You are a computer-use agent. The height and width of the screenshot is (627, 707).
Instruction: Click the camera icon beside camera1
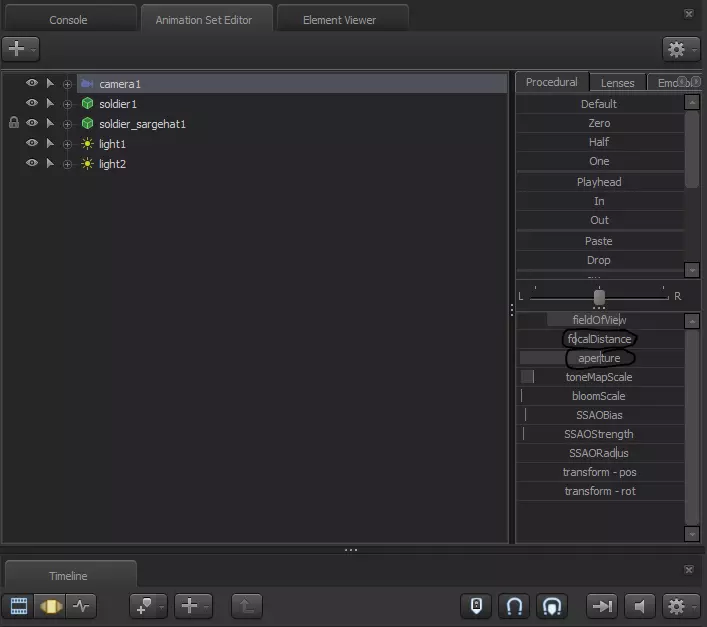(x=87, y=84)
